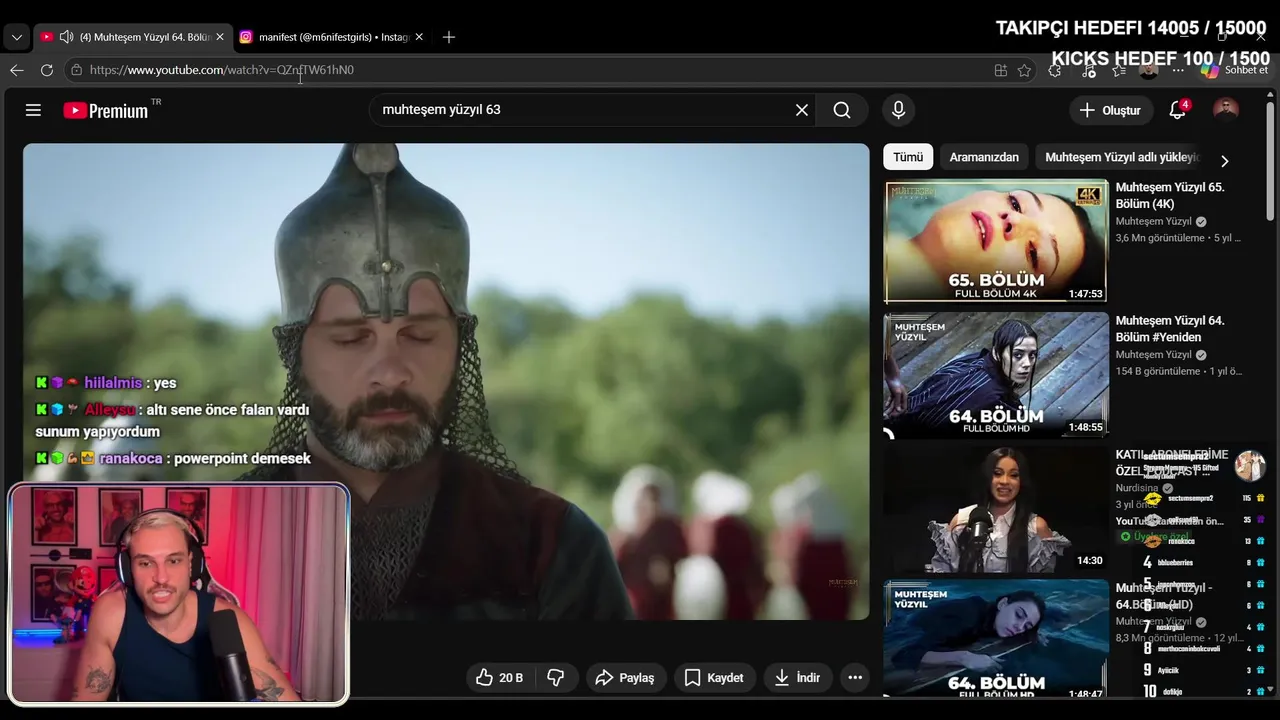This screenshot has width=1280, height=720.
Task: Show next filter chips with right chevron
Action: coord(1224,160)
